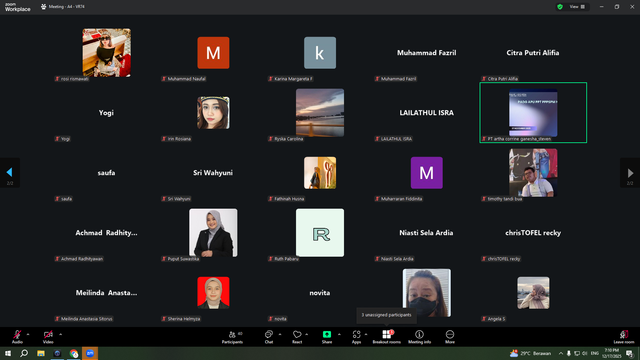This screenshot has width=640, height=360.
Task: Unmute the Audio microphone icon
Action: click(x=17, y=335)
